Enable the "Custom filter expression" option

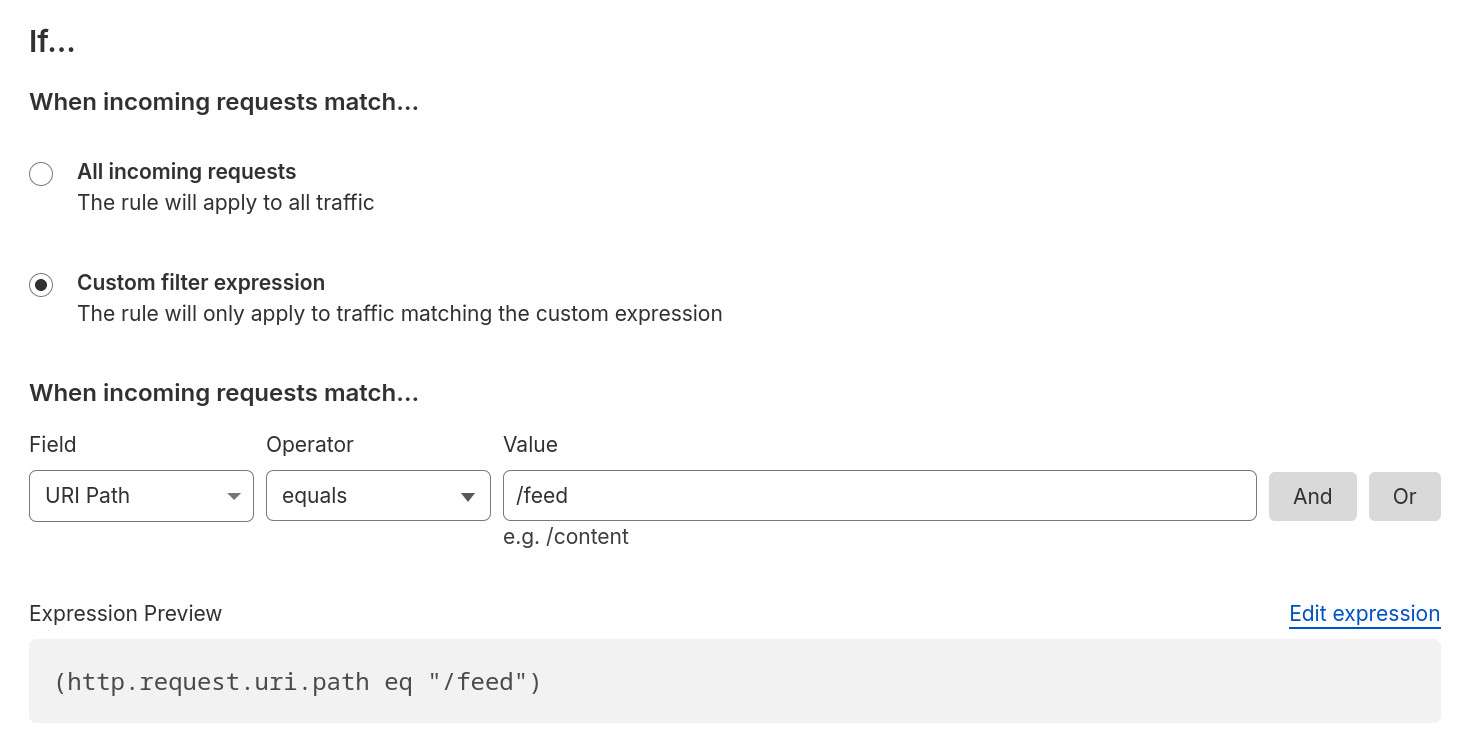point(41,285)
